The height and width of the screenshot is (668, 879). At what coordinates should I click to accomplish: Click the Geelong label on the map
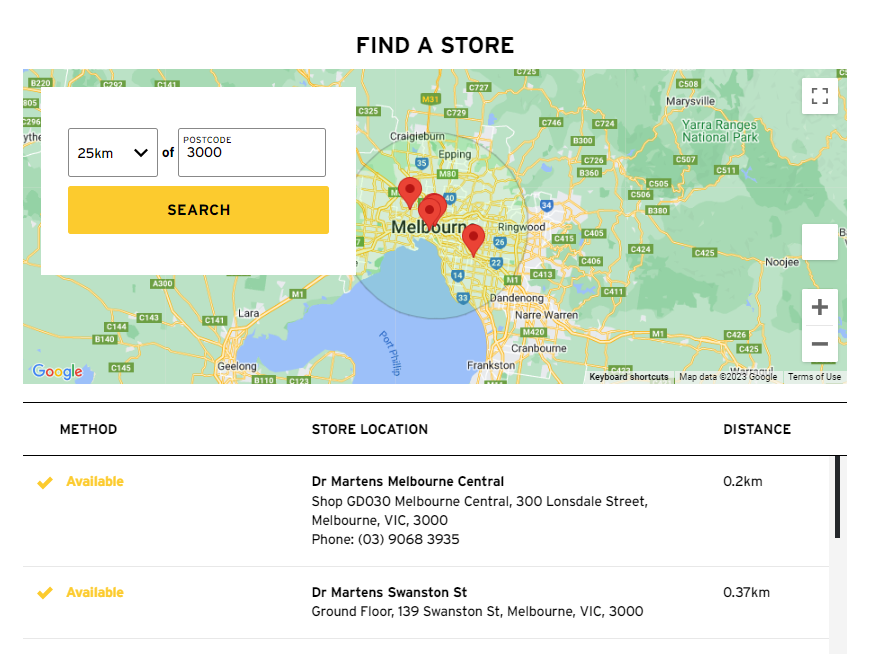click(237, 366)
